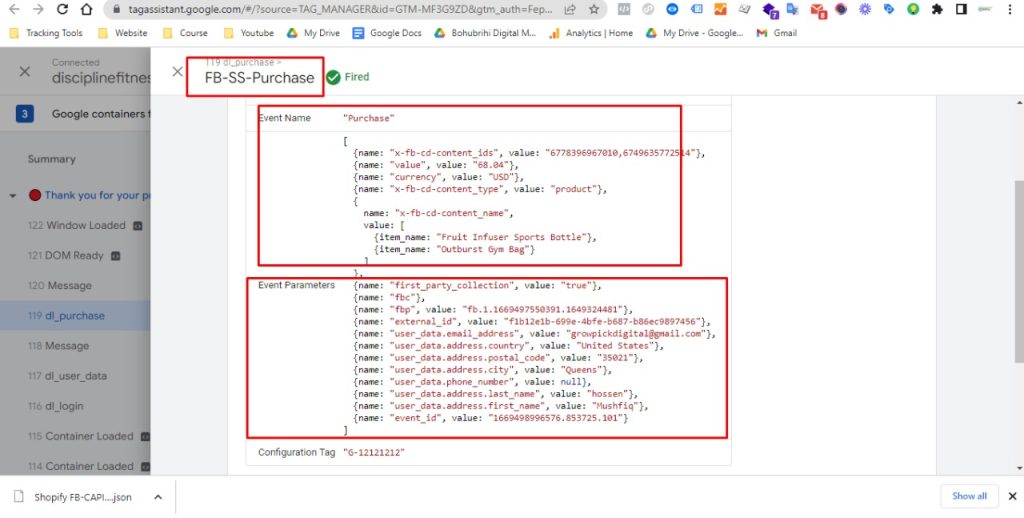Click Show all downloads button

coord(969,496)
